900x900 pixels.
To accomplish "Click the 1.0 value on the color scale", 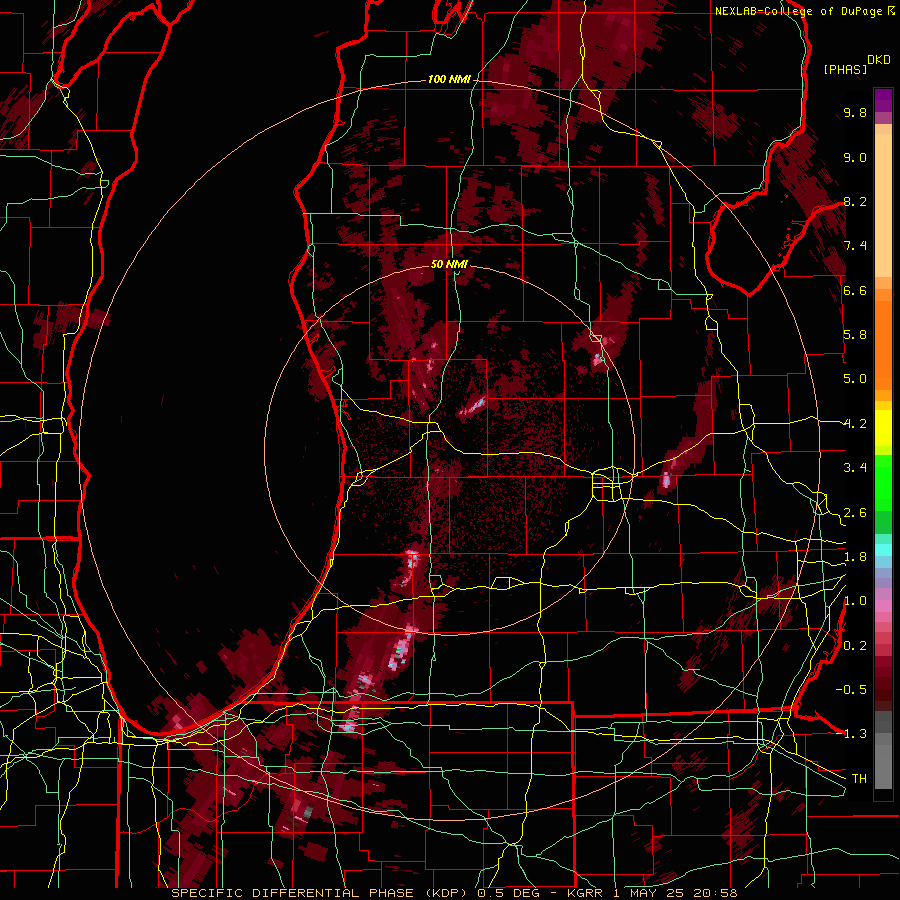I will (x=855, y=601).
